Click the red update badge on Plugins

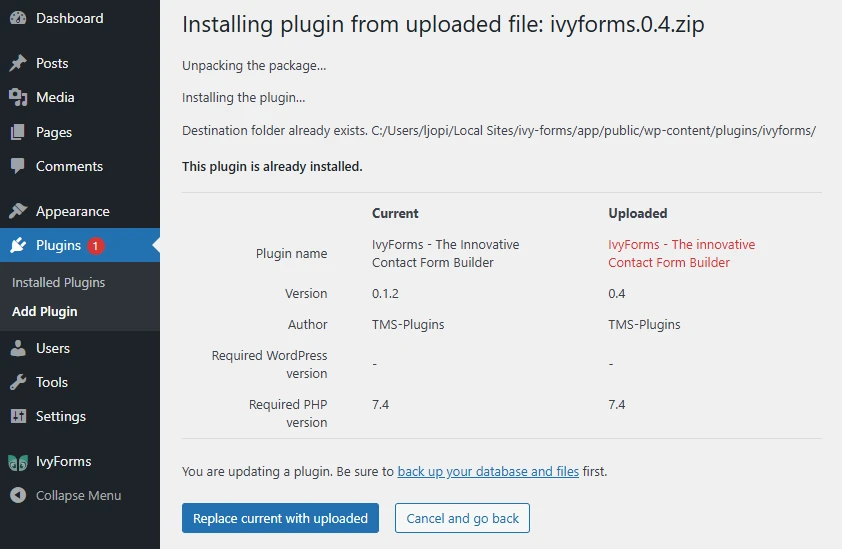click(96, 245)
